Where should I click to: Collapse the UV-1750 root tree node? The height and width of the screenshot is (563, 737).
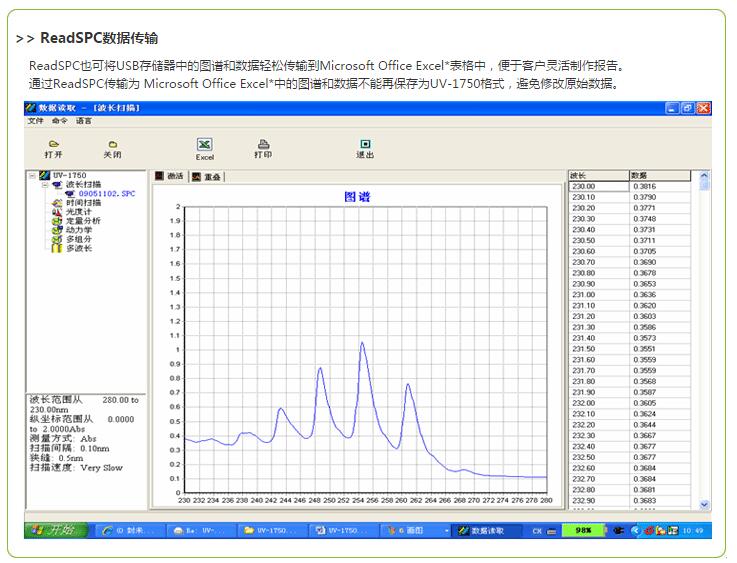[32, 176]
